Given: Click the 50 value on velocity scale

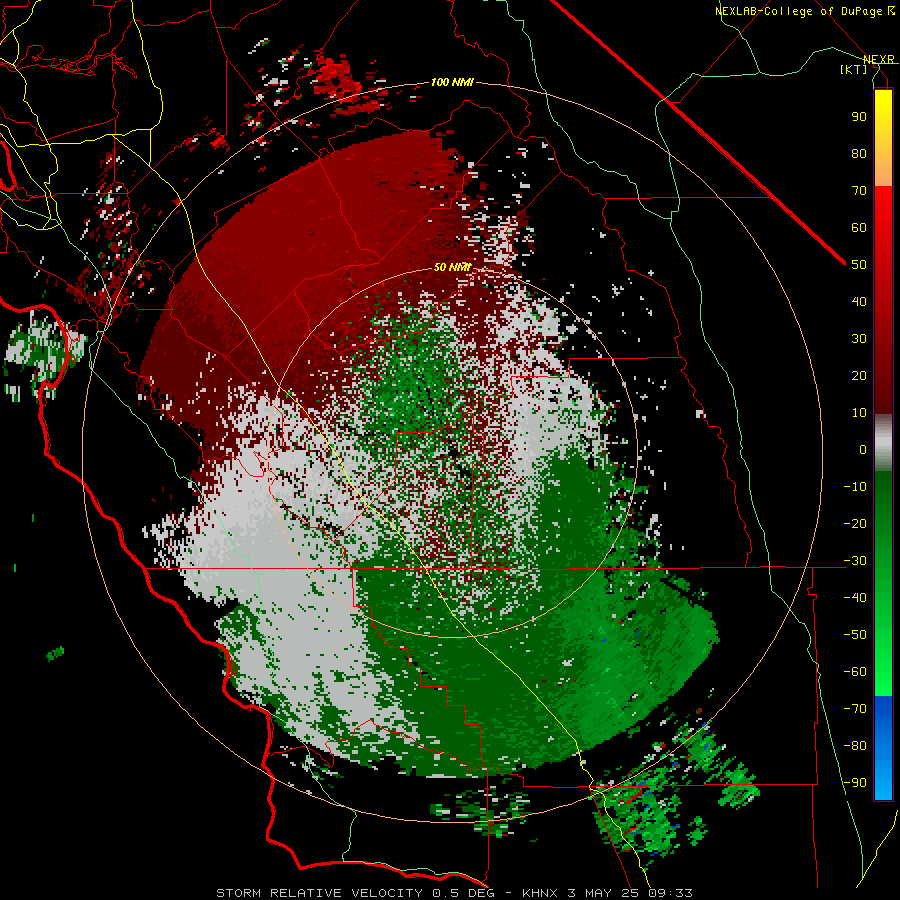Looking at the screenshot, I should (859, 265).
